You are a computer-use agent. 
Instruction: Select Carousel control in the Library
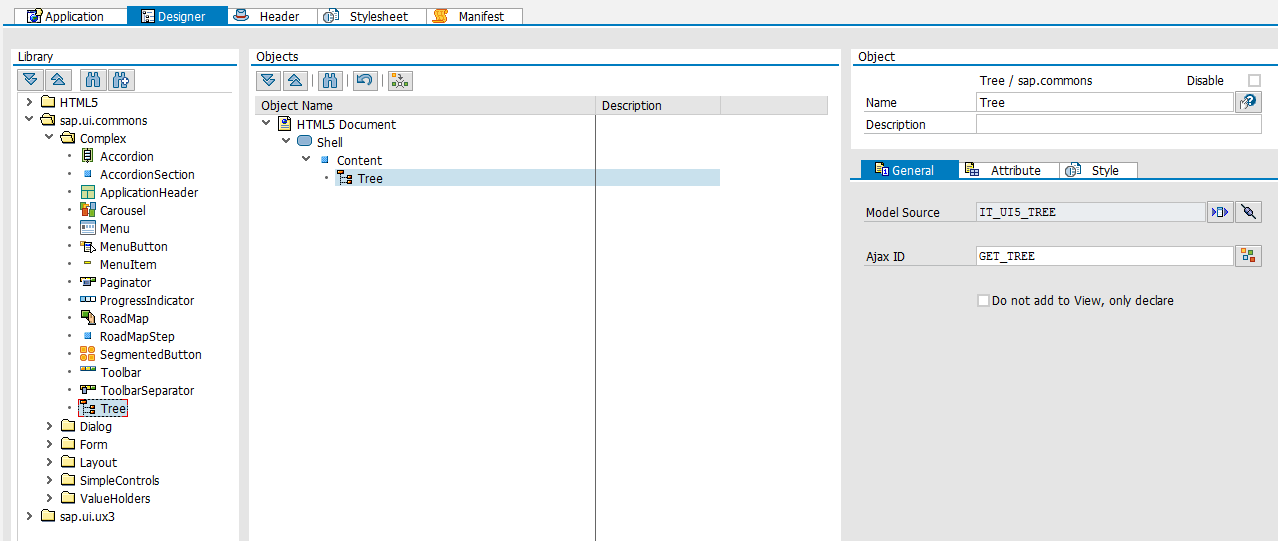click(122, 211)
